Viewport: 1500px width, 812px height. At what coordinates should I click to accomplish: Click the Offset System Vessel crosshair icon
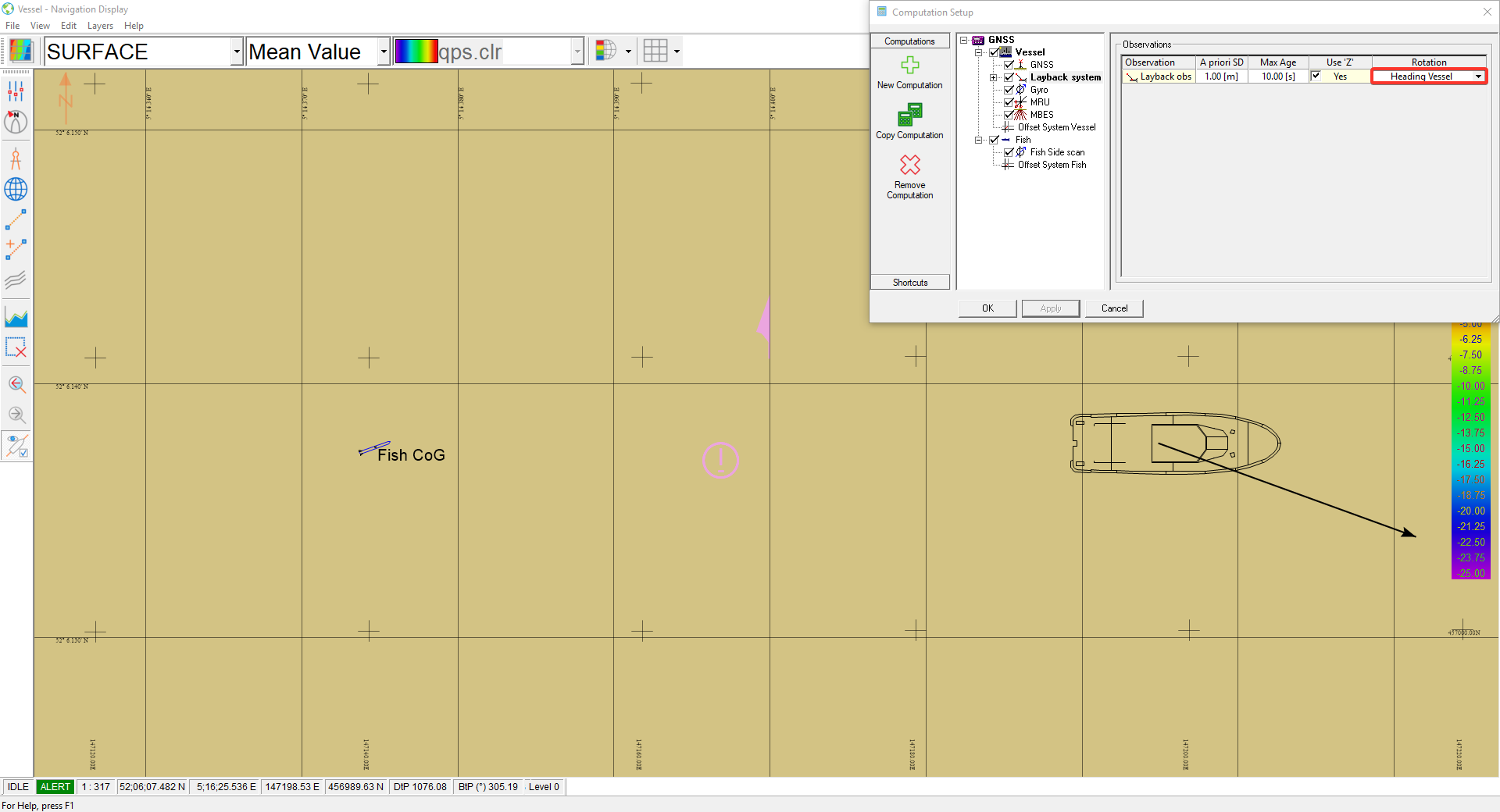pyautogui.click(x=1008, y=127)
